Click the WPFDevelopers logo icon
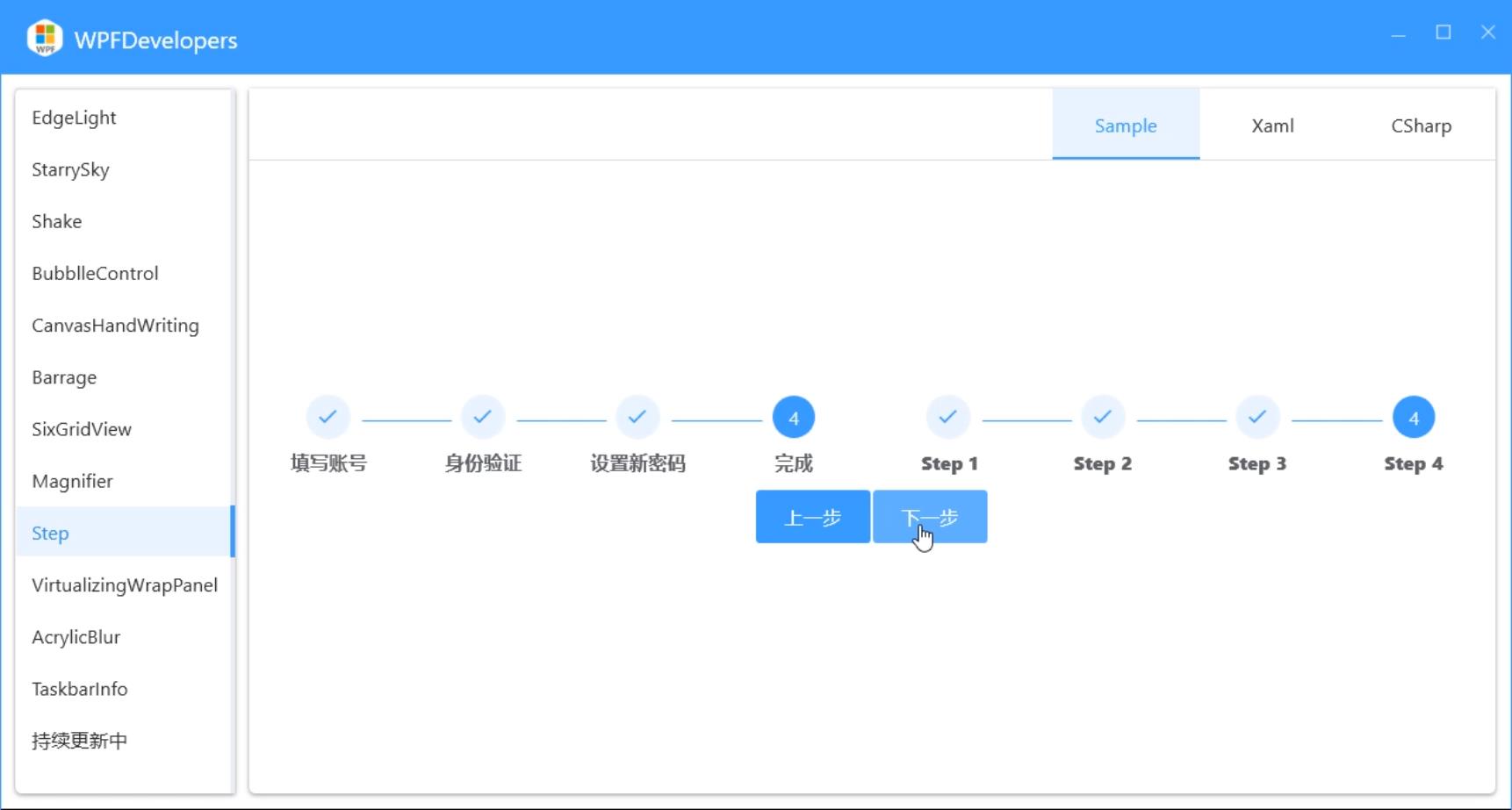The width and height of the screenshot is (1512, 810). [45, 38]
